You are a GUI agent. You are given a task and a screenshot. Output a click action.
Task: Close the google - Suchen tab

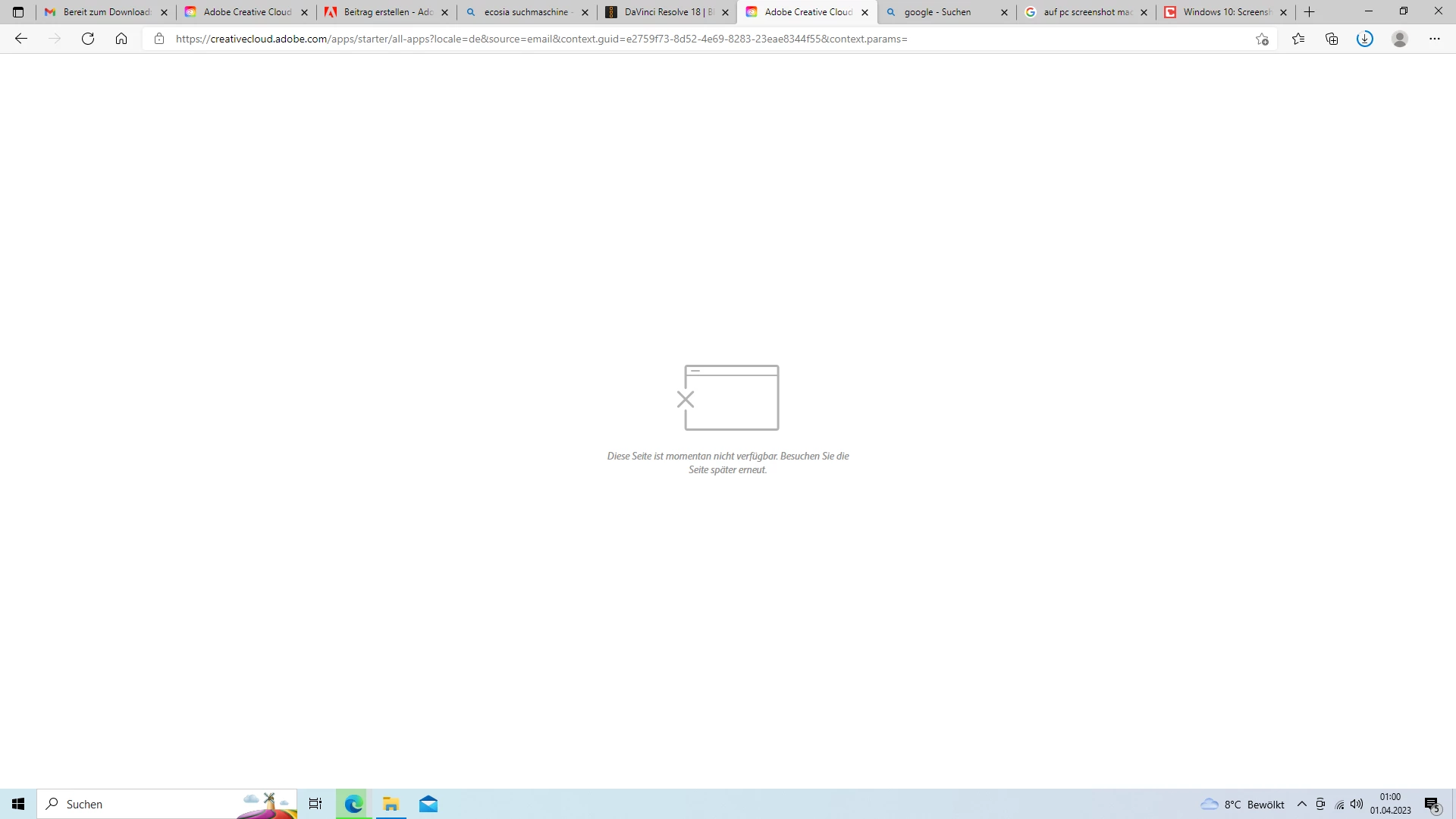click(x=1005, y=12)
